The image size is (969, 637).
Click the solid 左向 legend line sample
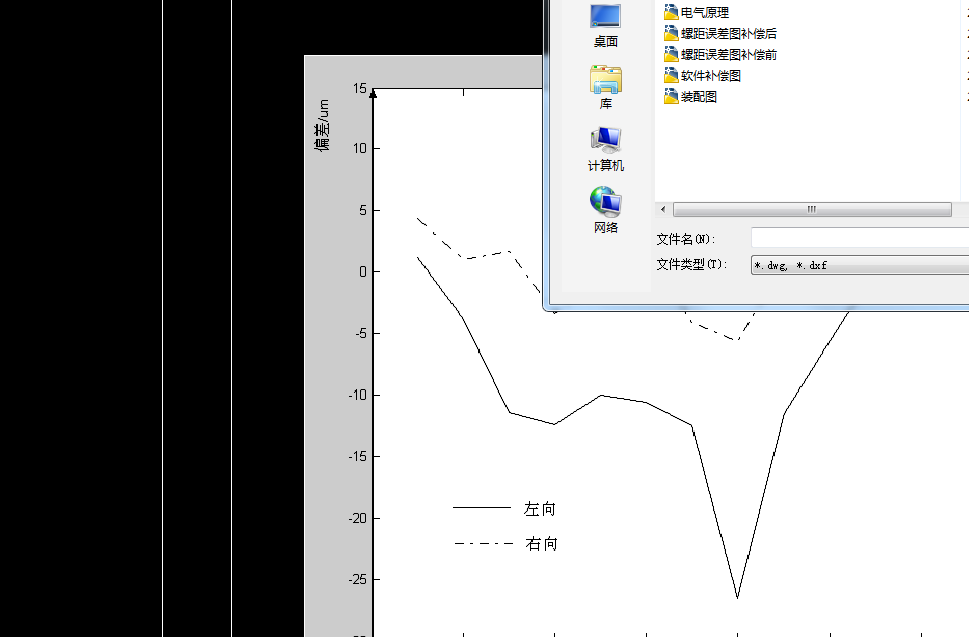tap(482, 508)
